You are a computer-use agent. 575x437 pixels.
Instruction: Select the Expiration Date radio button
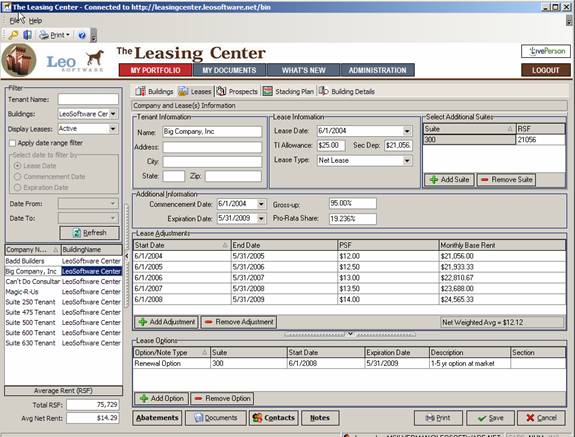click(x=17, y=188)
